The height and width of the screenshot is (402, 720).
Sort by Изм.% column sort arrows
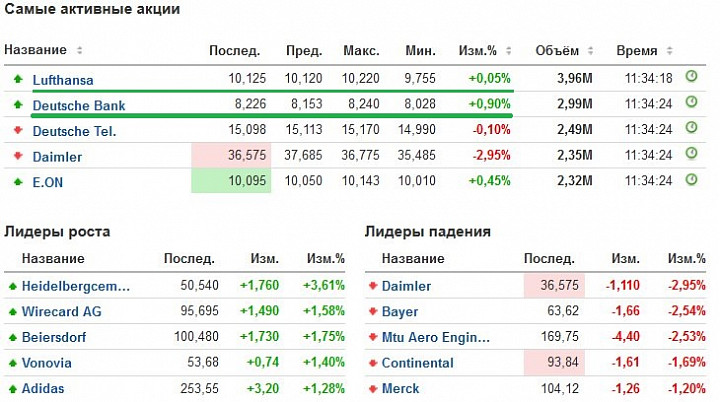508,51
